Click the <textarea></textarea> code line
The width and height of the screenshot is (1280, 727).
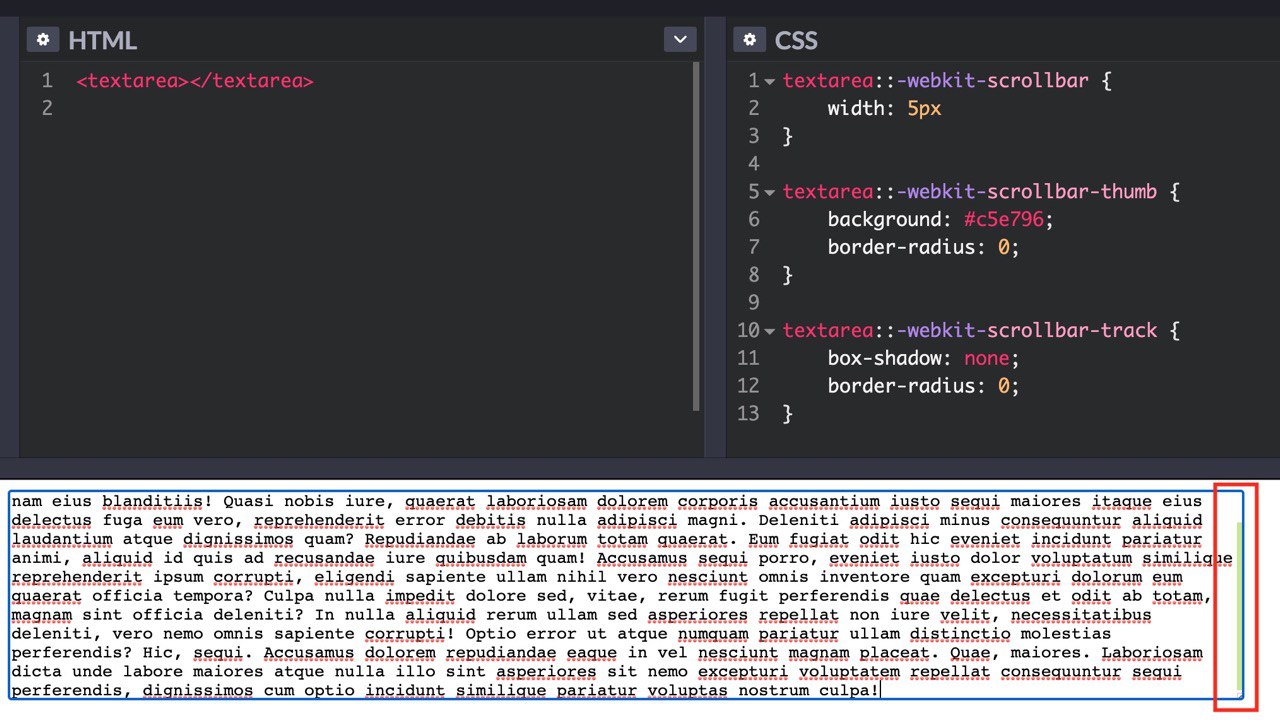tap(195, 81)
